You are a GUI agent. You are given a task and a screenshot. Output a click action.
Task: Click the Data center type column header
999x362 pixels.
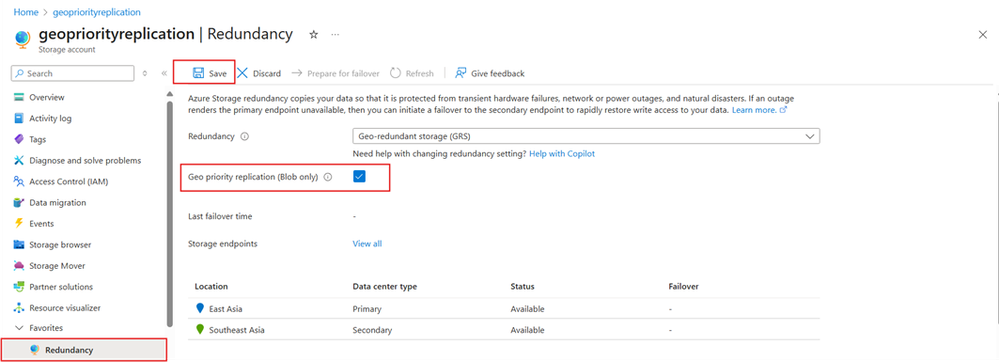(x=385, y=287)
